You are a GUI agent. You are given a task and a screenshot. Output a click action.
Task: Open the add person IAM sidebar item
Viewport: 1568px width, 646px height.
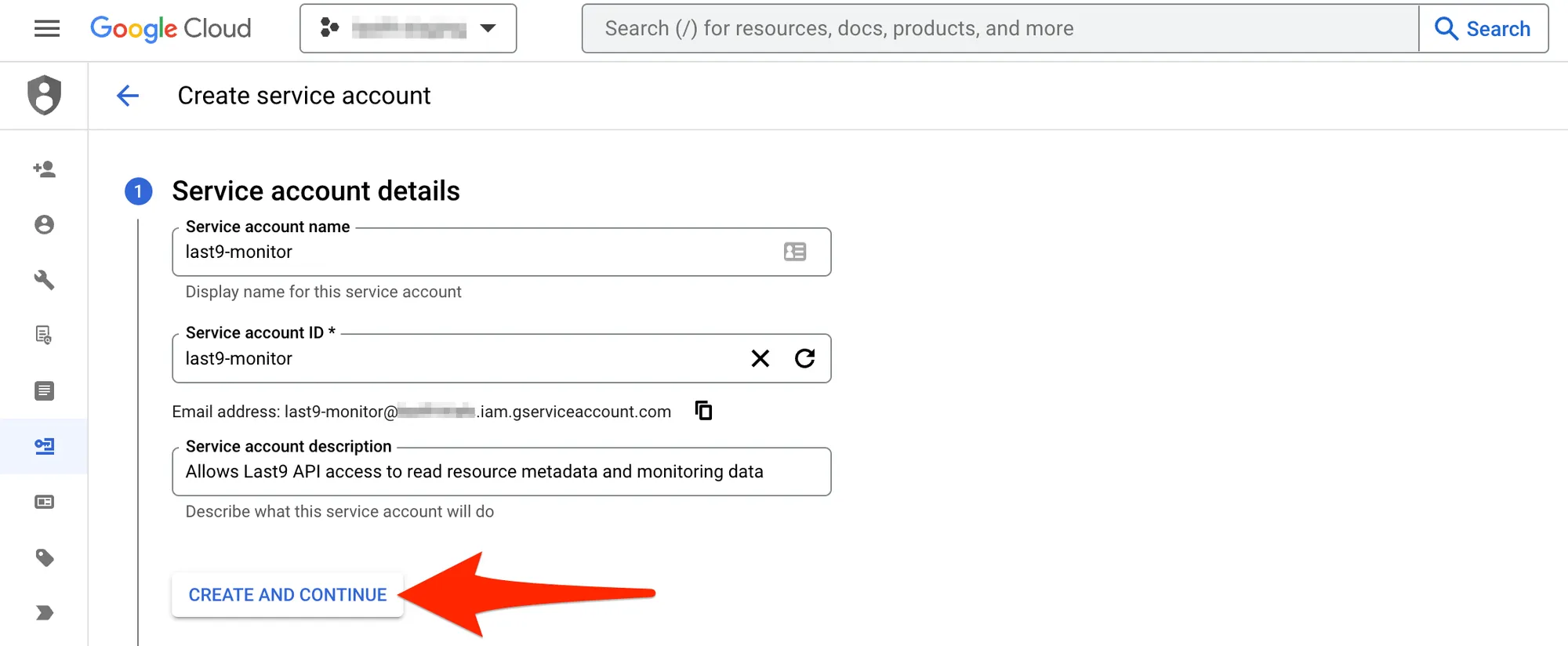point(45,169)
